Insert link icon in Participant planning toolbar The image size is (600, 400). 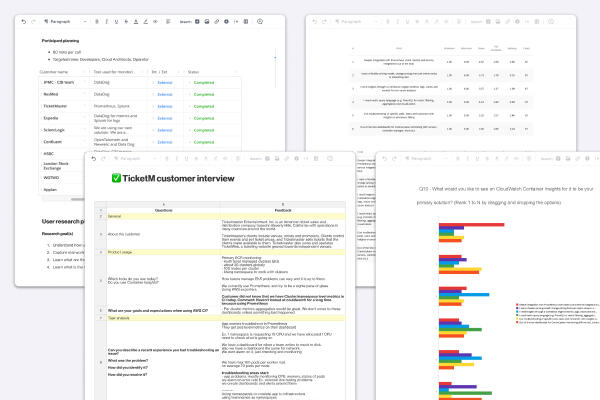click(217, 22)
